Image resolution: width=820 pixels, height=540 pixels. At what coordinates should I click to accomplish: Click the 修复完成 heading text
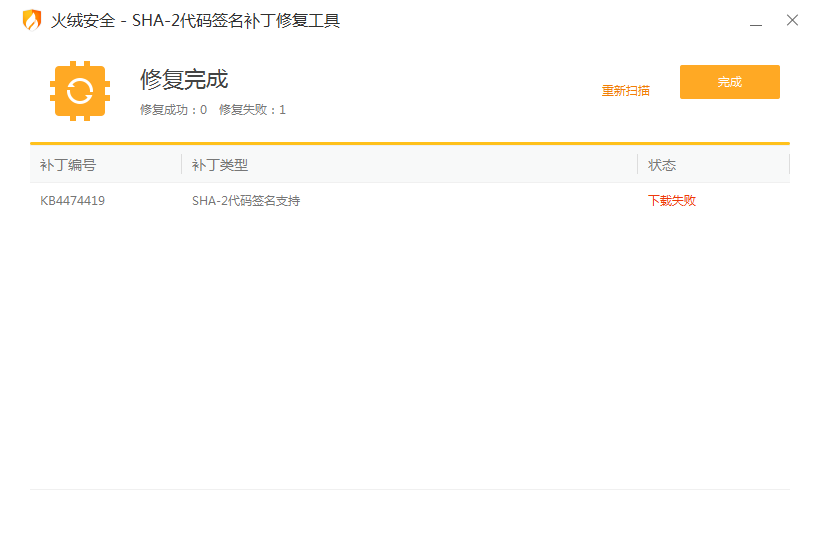click(x=184, y=79)
